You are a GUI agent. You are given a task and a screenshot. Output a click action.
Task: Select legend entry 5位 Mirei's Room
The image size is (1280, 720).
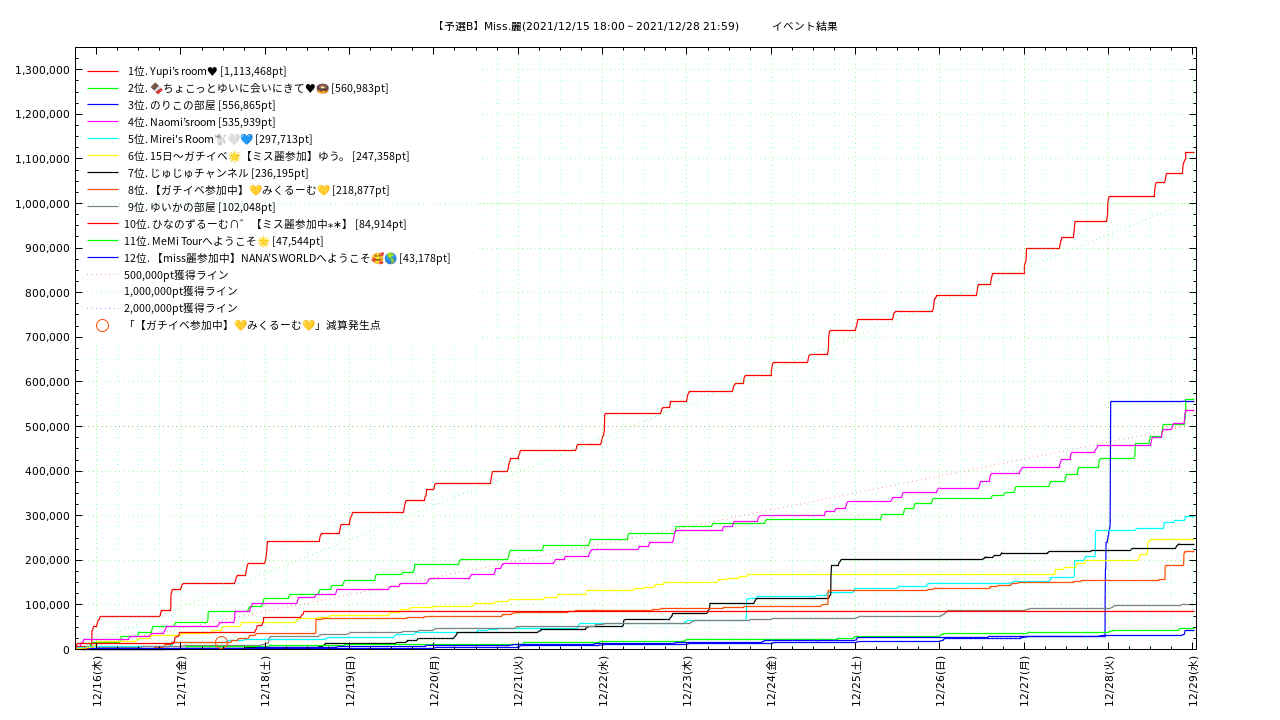218,139
